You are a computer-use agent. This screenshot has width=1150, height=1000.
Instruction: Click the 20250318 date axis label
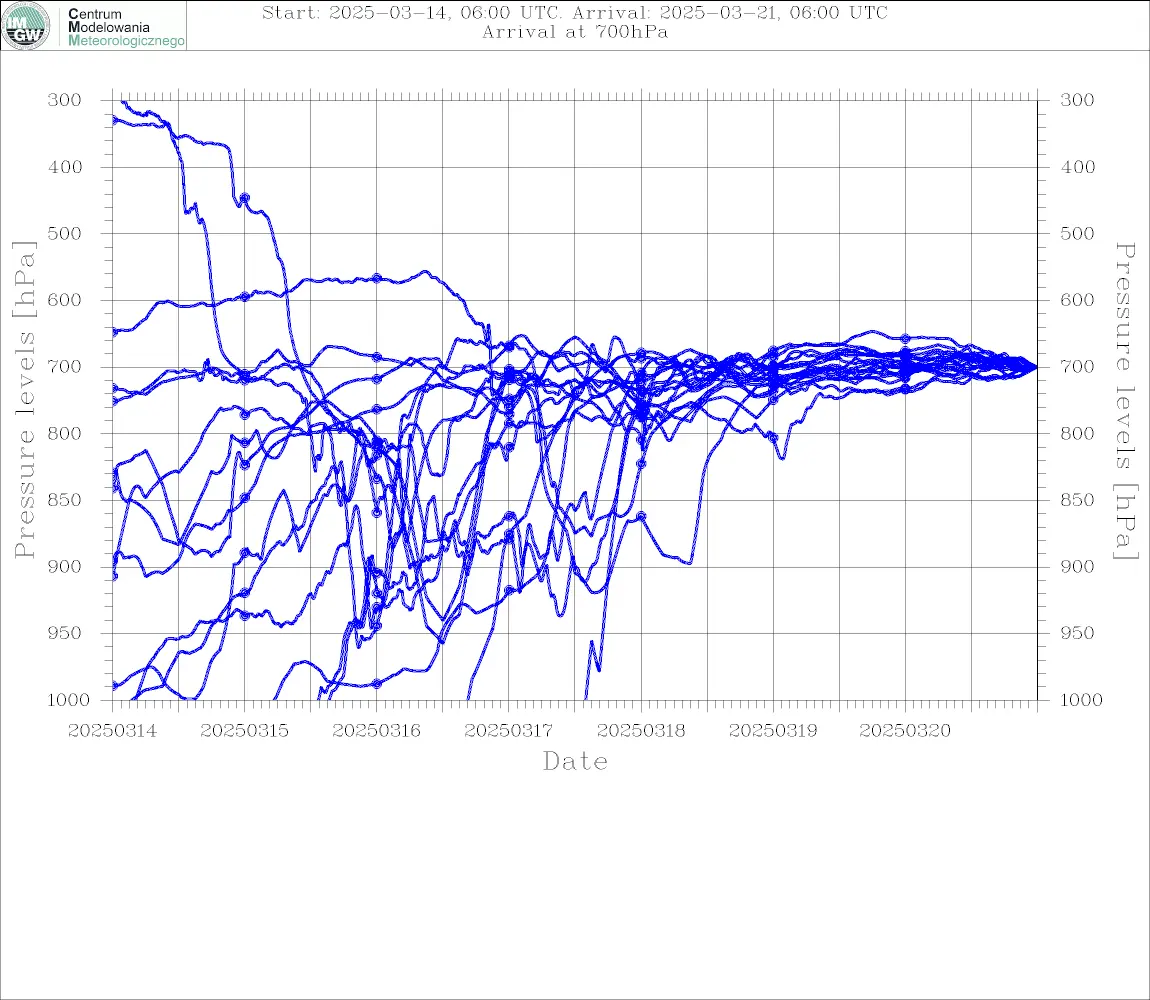[641, 731]
